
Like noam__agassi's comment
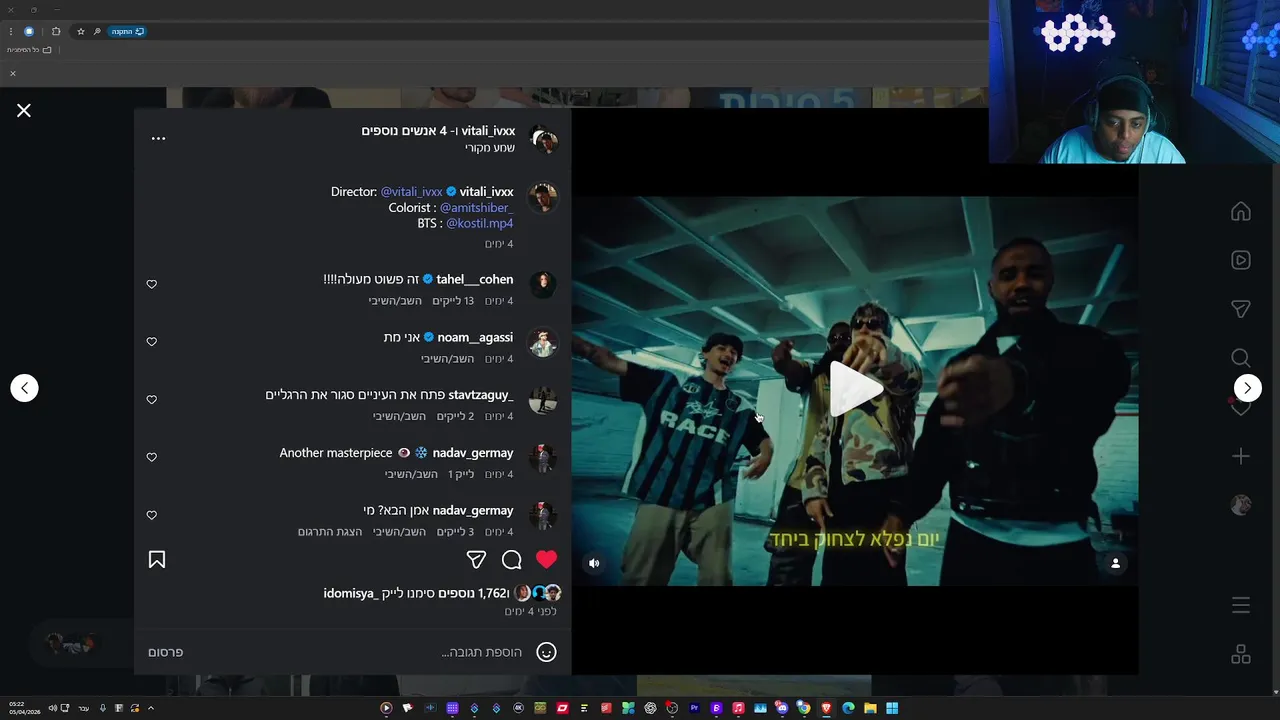click(152, 342)
